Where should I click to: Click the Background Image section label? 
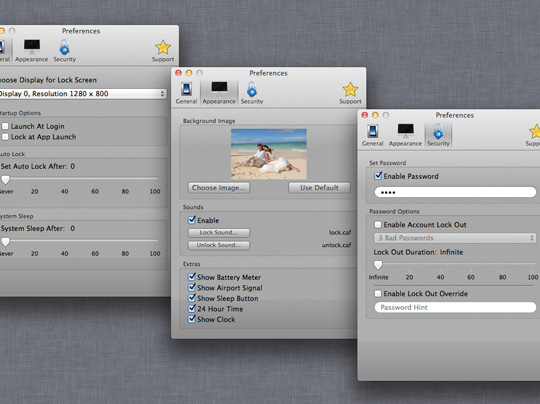(209, 121)
